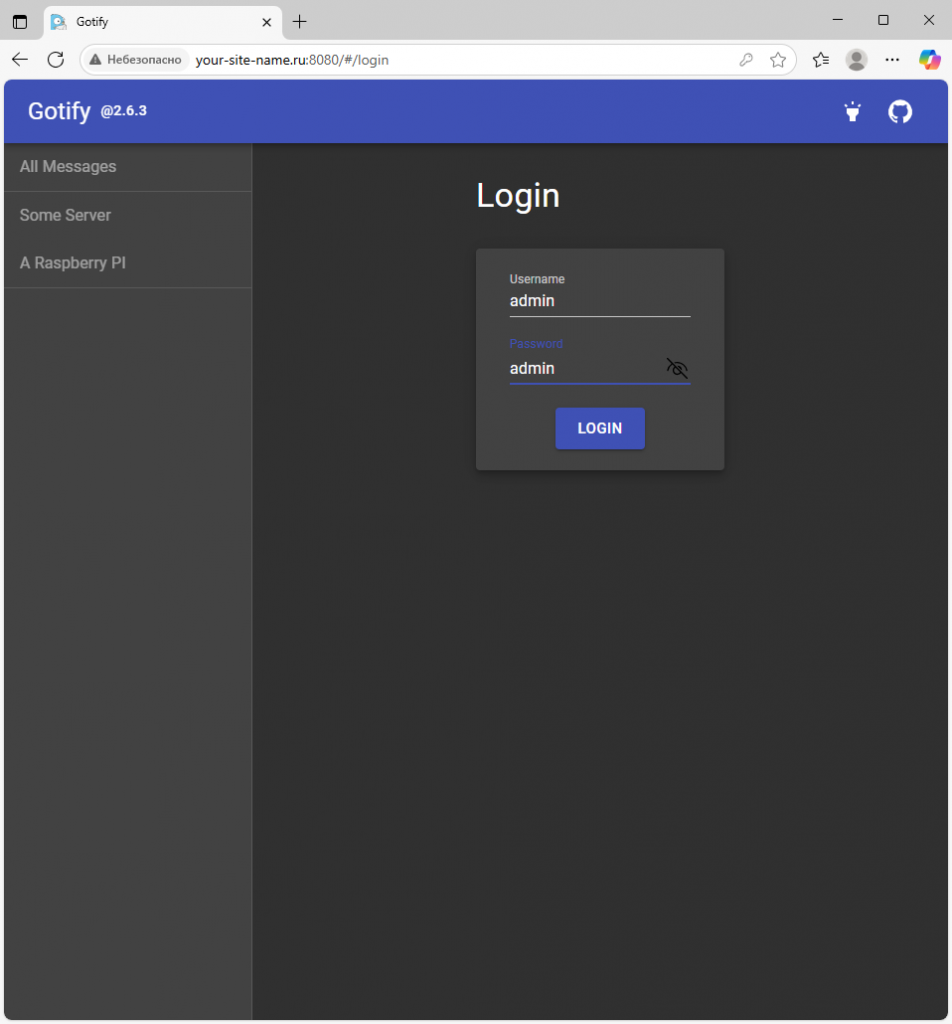Screen dimensions: 952x1024
Task: Click version label @2.6.3
Action: 123,111
